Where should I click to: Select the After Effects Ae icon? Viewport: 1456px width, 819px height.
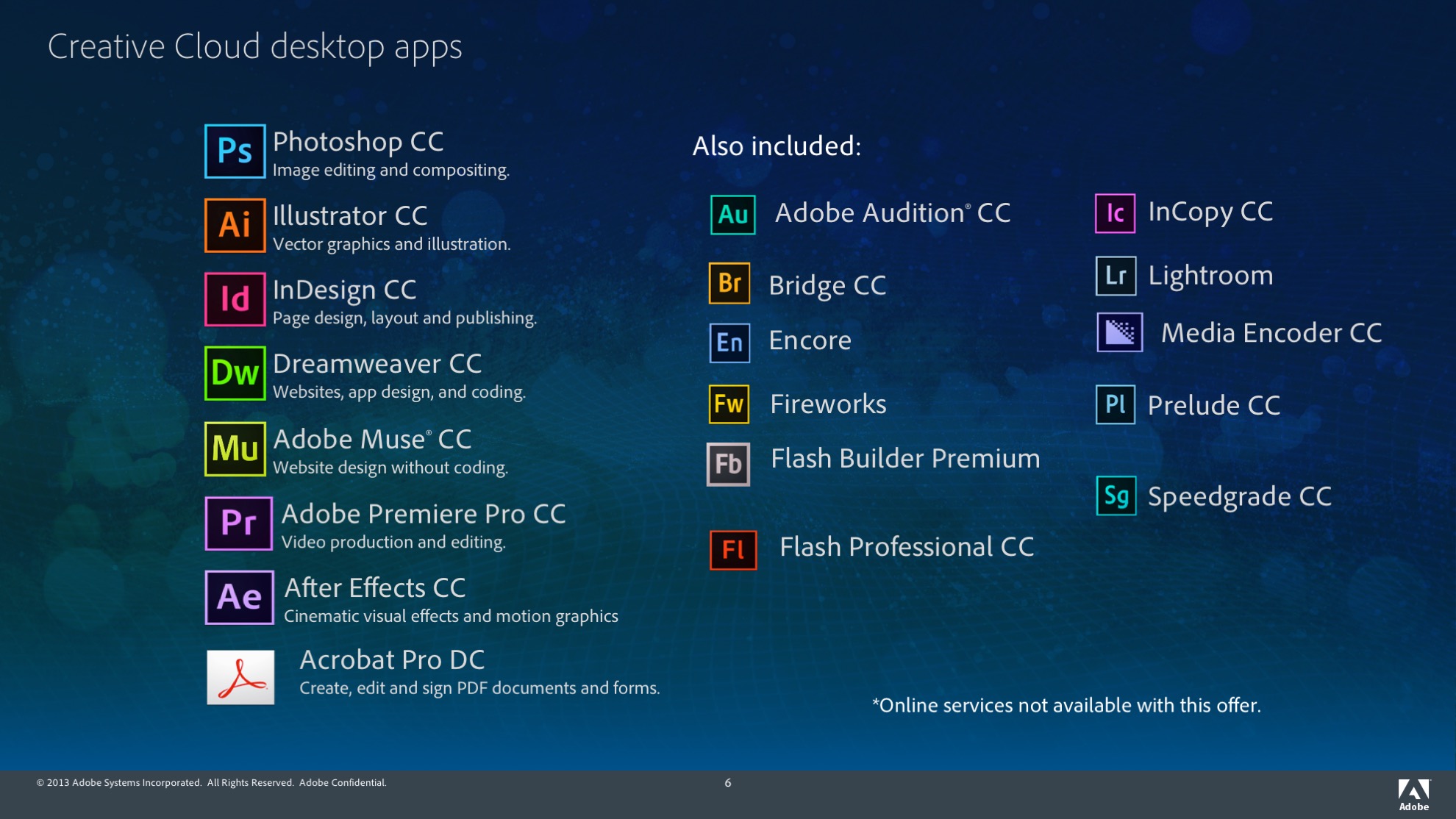click(x=239, y=597)
